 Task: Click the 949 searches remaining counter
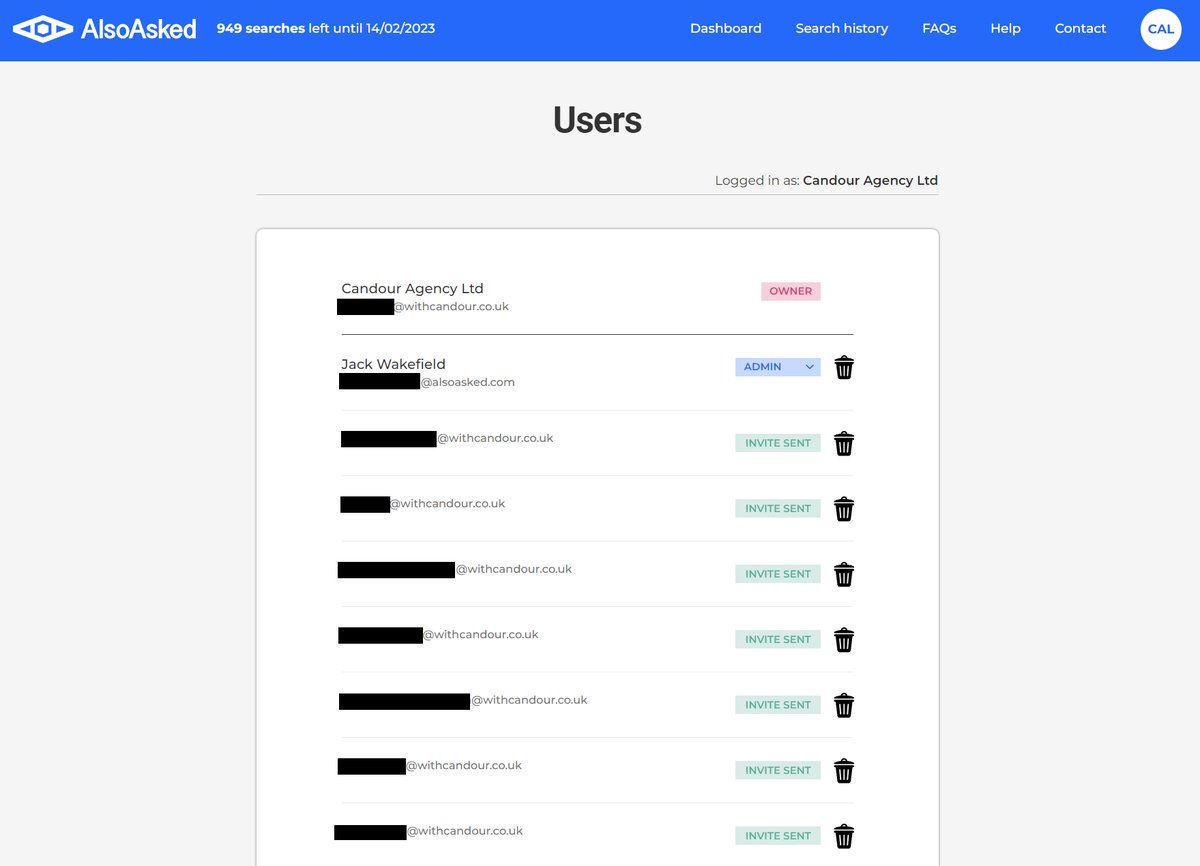[325, 28]
